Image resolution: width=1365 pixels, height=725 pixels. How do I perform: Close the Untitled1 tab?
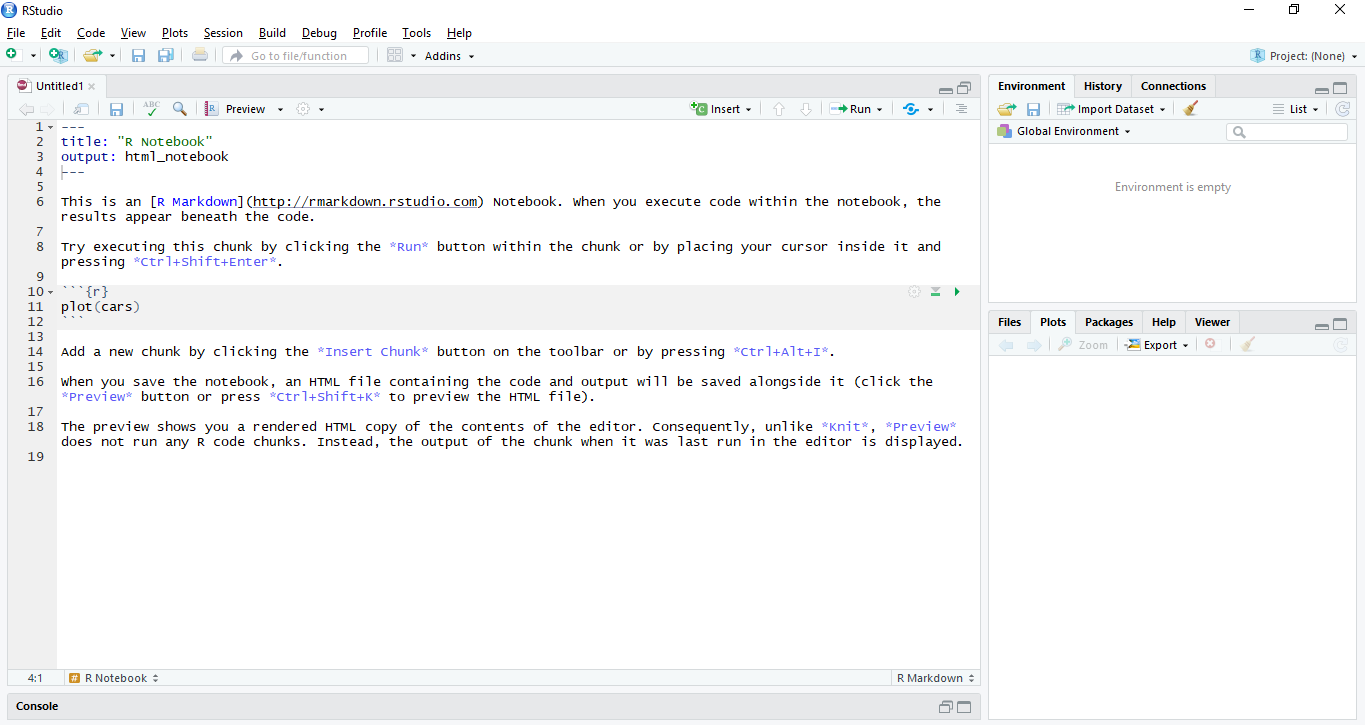[x=92, y=87]
